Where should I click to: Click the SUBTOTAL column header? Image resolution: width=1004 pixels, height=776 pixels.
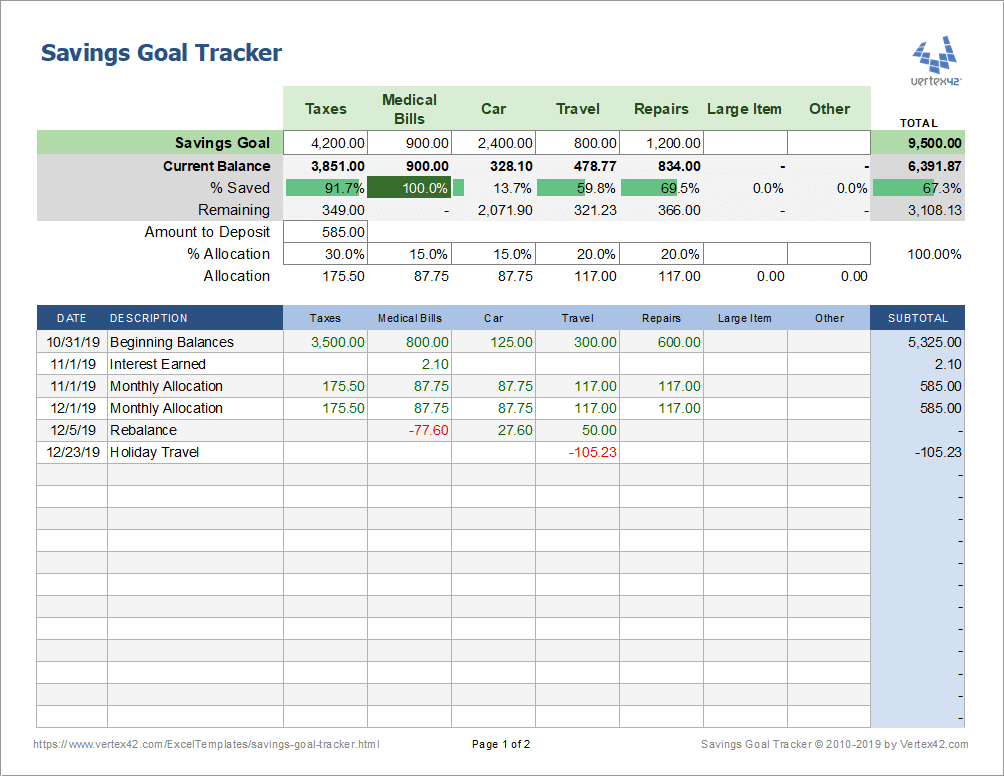tap(917, 318)
